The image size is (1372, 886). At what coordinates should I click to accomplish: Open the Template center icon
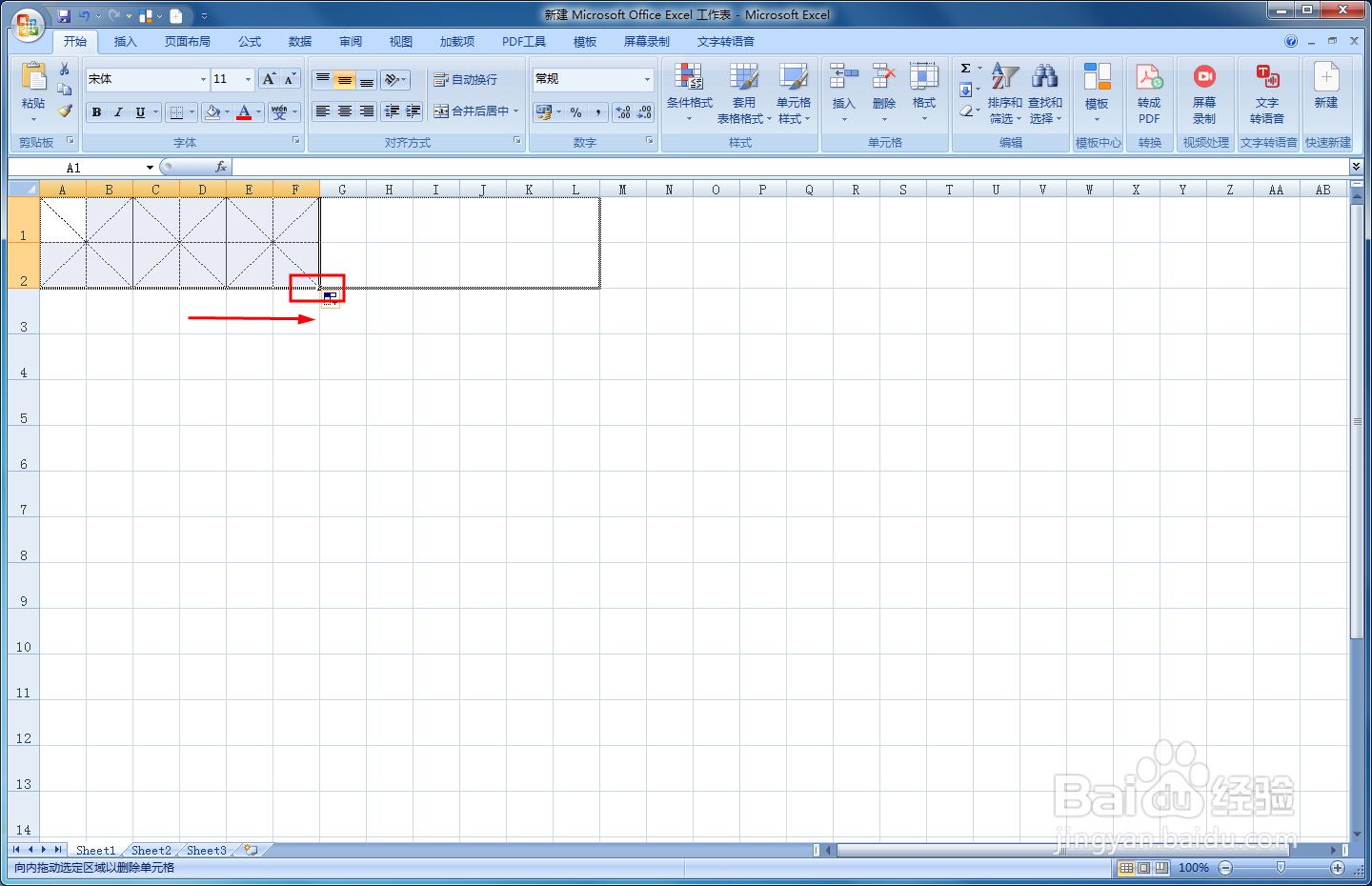[1097, 77]
